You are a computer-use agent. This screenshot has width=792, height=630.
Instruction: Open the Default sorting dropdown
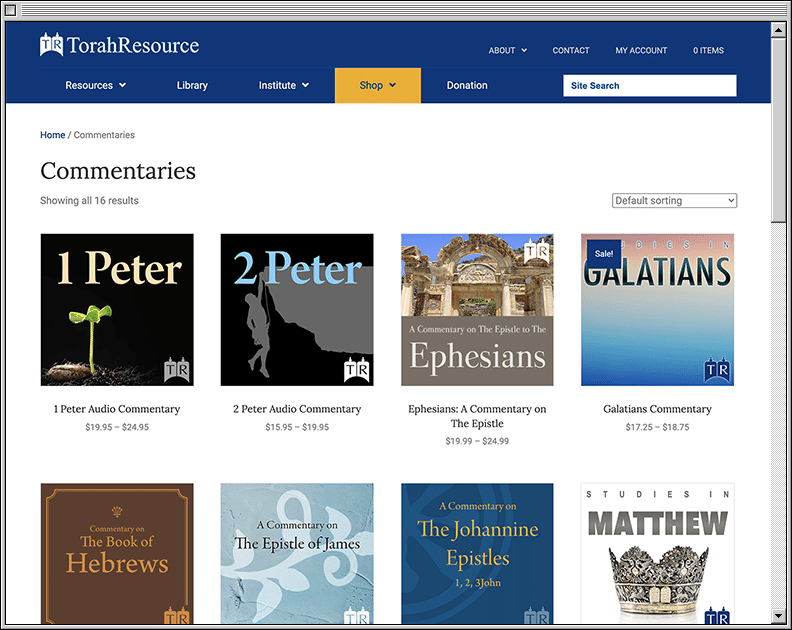pos(674,201)
